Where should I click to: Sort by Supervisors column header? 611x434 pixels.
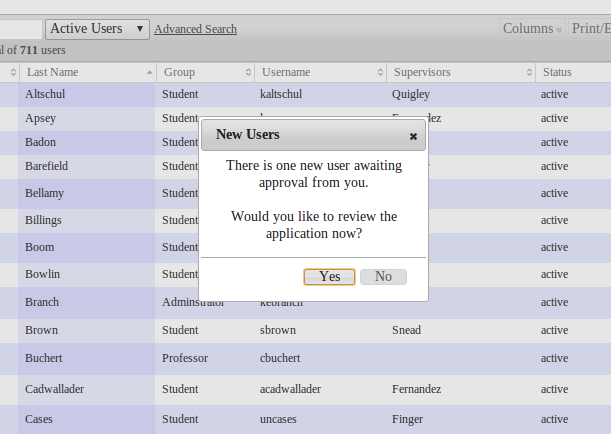[461, 72]
